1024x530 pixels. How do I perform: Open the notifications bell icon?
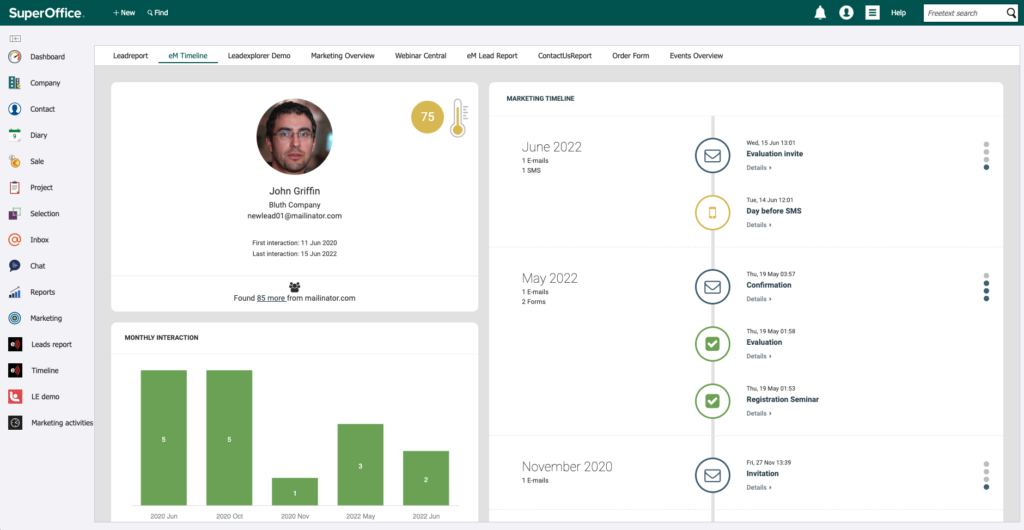pos(820,12)
